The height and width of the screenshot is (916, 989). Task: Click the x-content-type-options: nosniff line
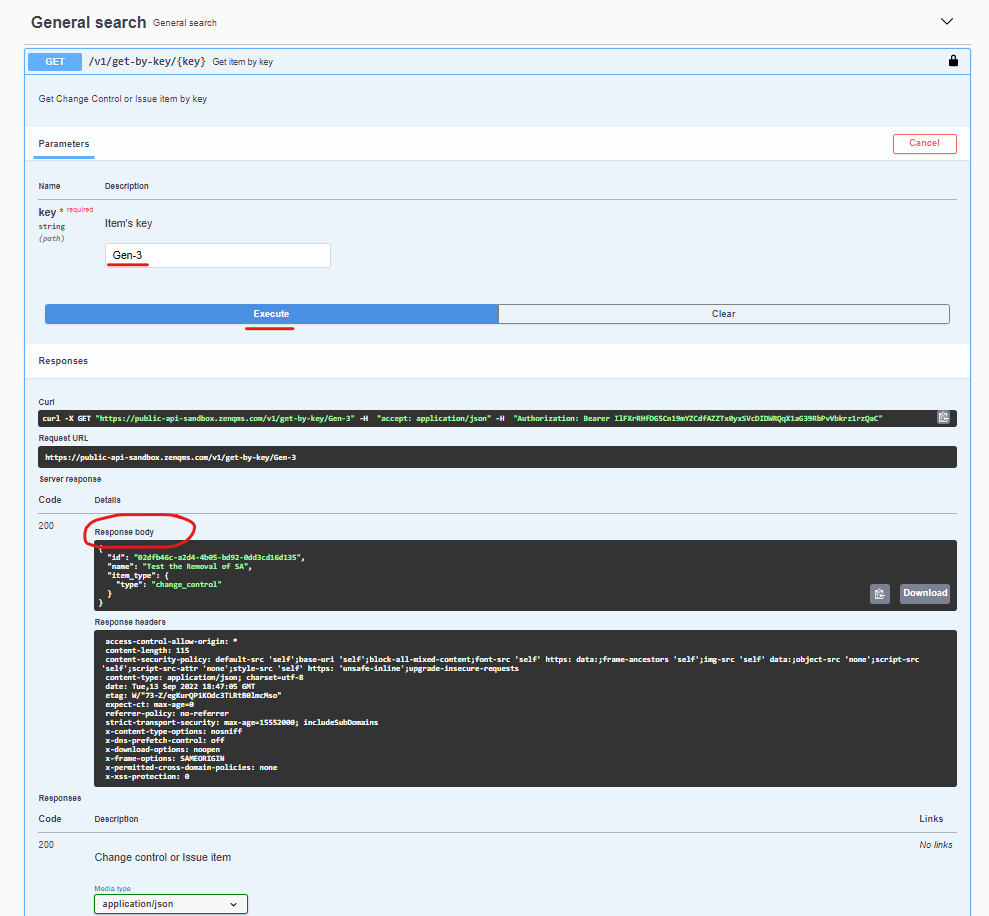pos(173,731)
